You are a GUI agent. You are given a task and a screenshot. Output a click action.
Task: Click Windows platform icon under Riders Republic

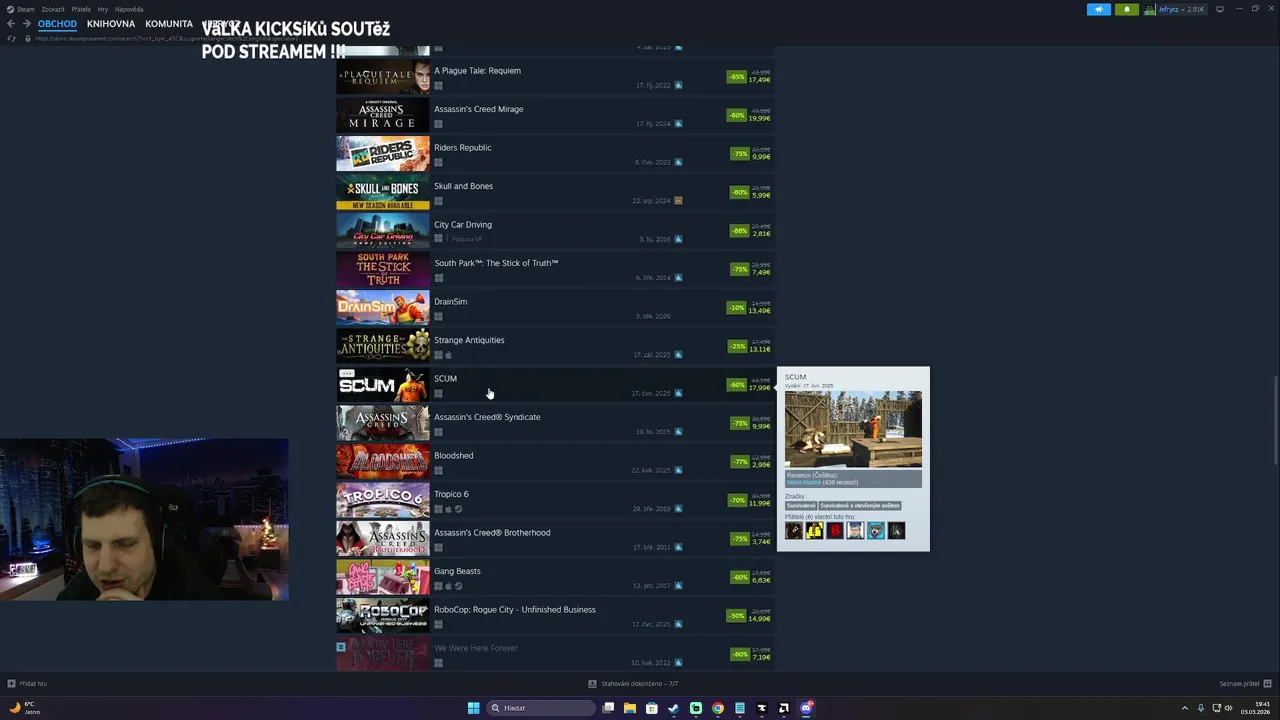point(438,162)
